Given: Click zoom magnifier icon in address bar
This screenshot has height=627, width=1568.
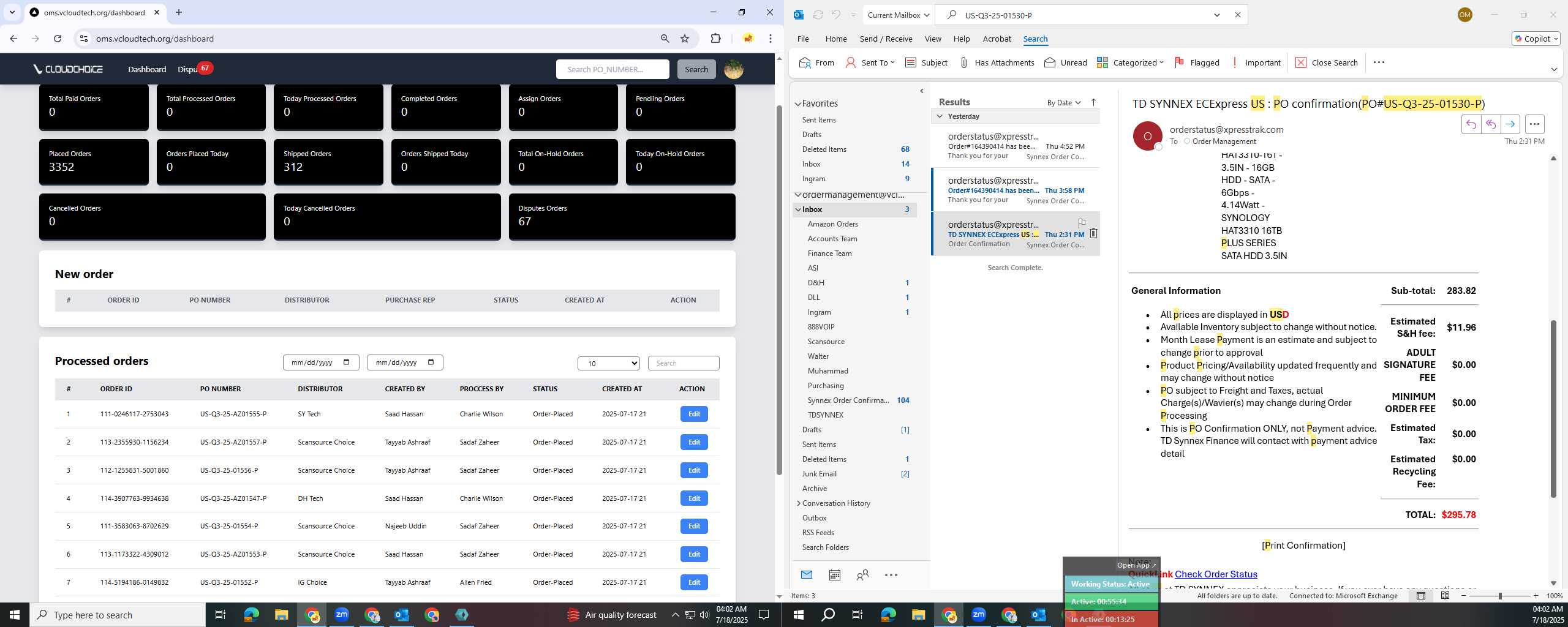Looking at the screenshot, I should click(665, 39).
